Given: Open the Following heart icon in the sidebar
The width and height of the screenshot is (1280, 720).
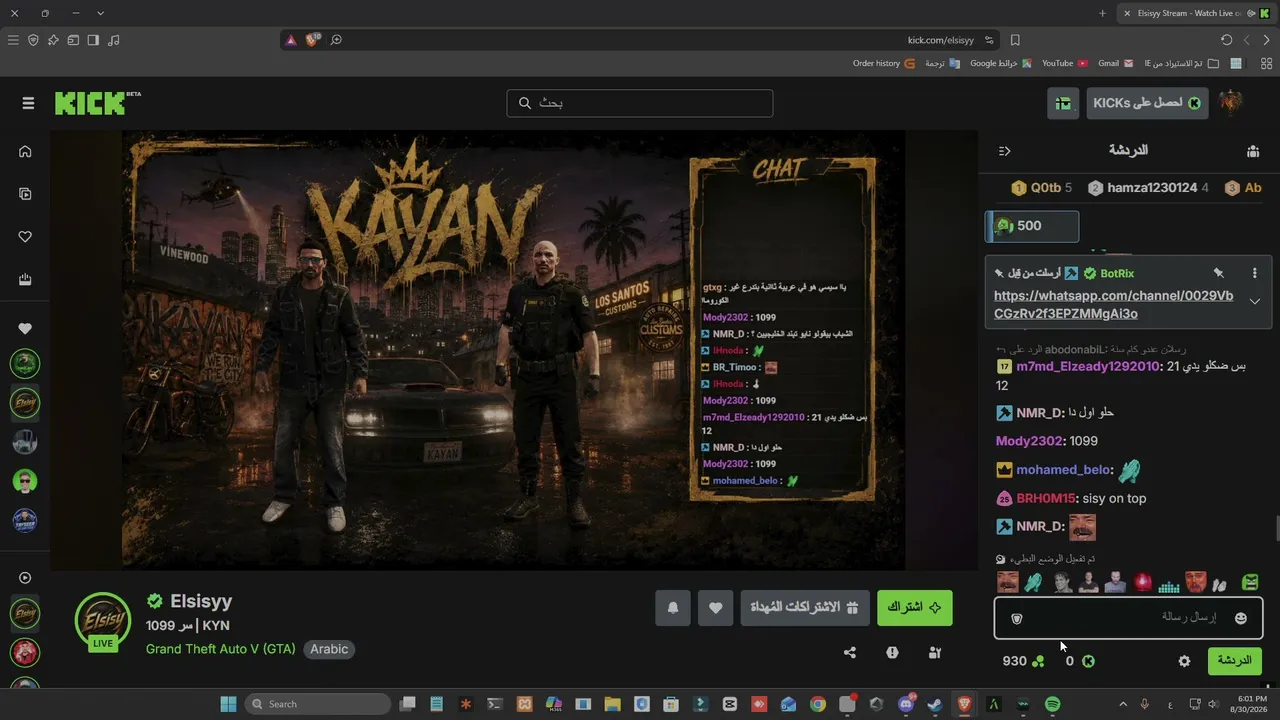Looking at the screenshot, I should [25, 237].
